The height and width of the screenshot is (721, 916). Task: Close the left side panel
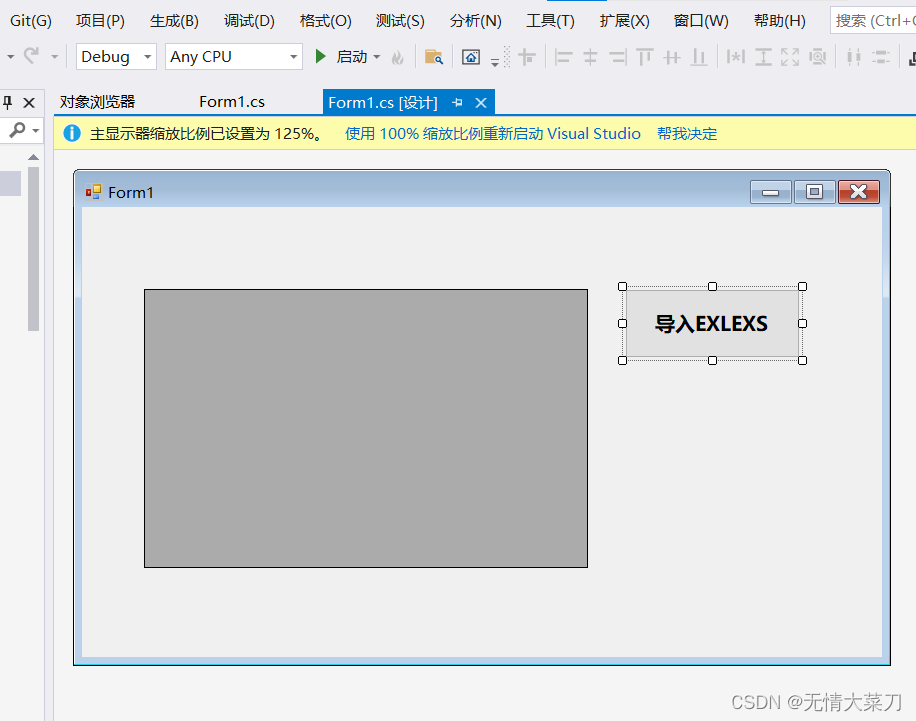coord(29,103)
